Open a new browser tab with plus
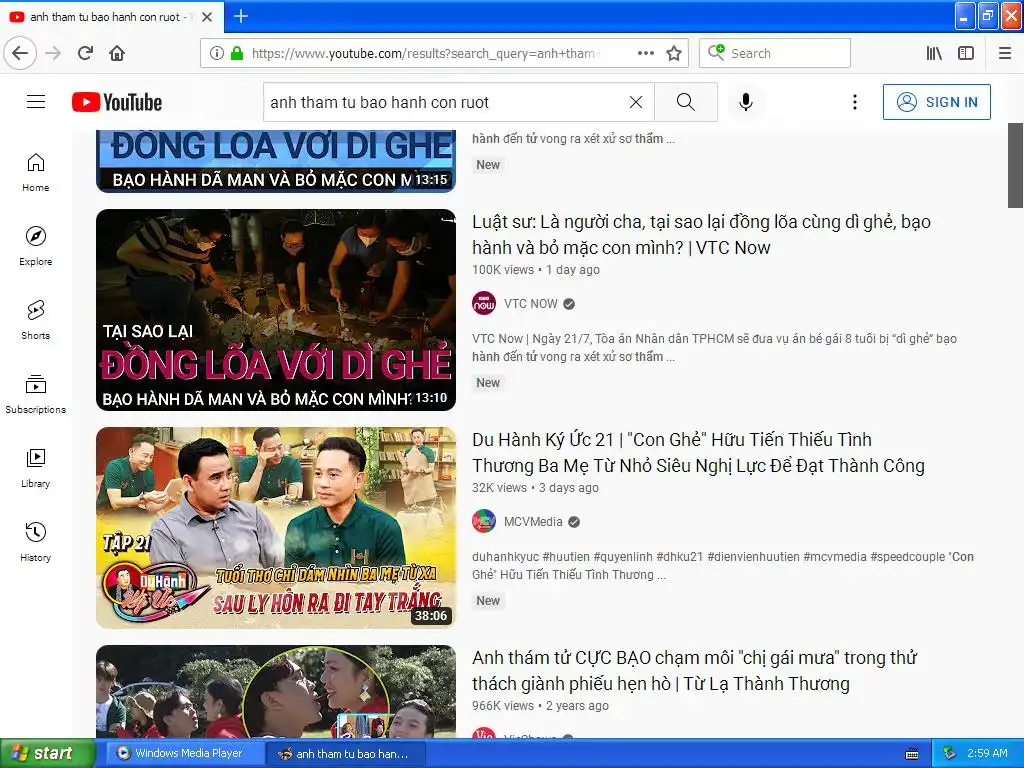The image size is (1024, 768). 241,16
